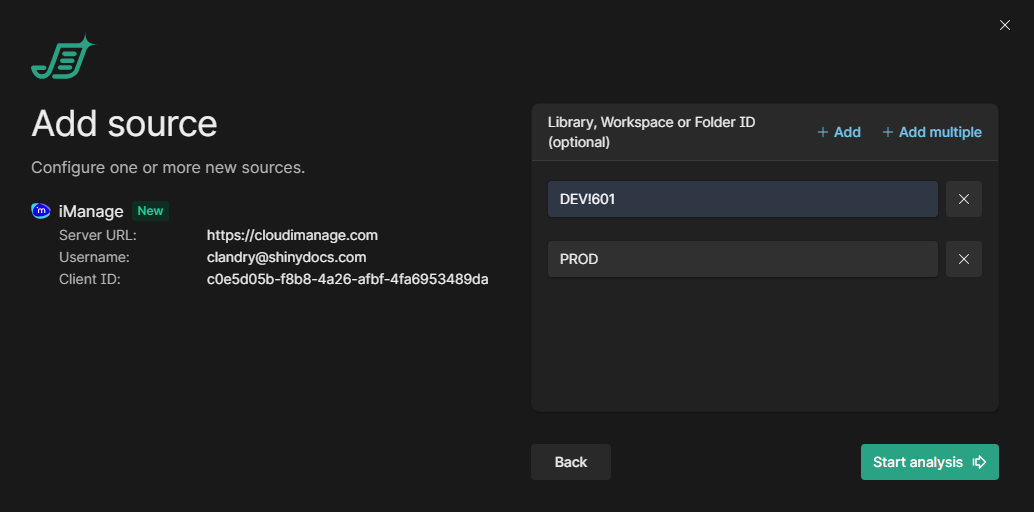Click the Shinydocs logo icon
The image size is (1034, 512).
(62, 58)
